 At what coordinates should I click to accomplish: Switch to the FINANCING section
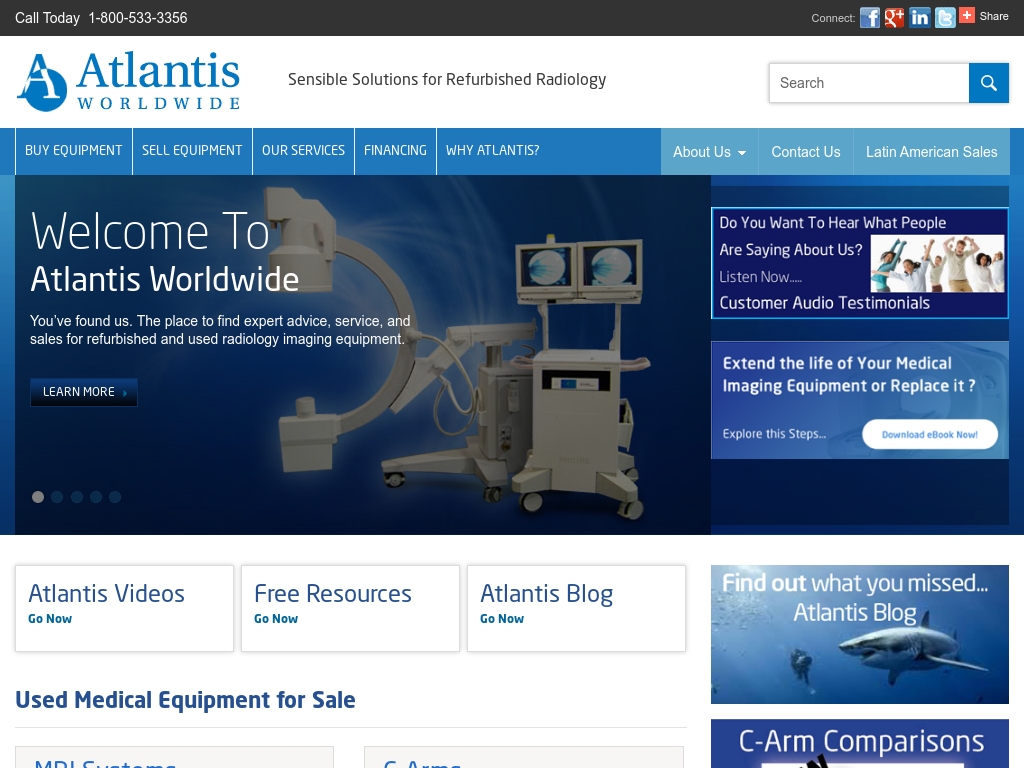395,151
